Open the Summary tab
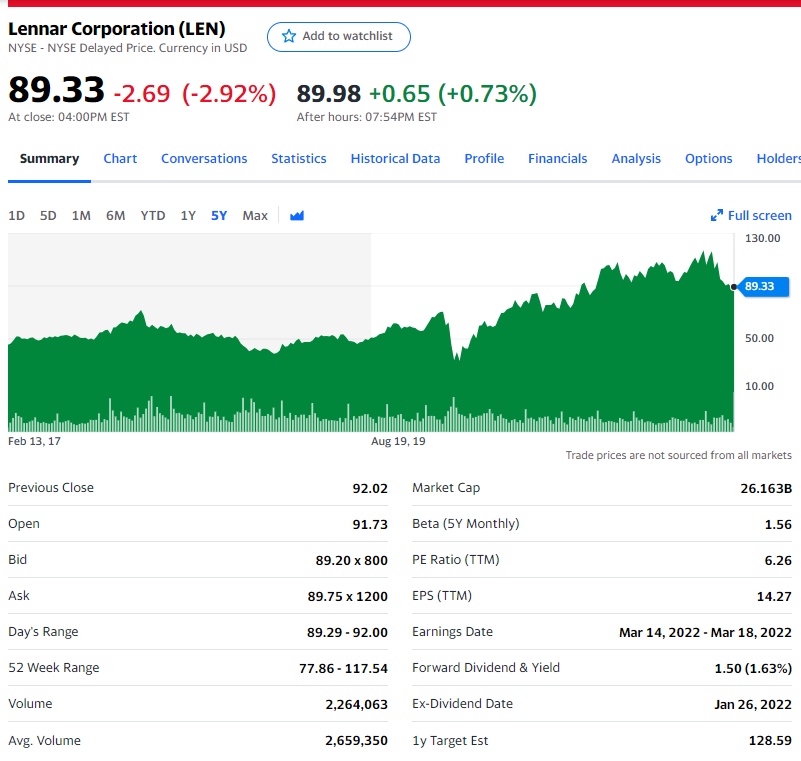The height and width of the screenshot is (761, 801). (x=50, y=159)
